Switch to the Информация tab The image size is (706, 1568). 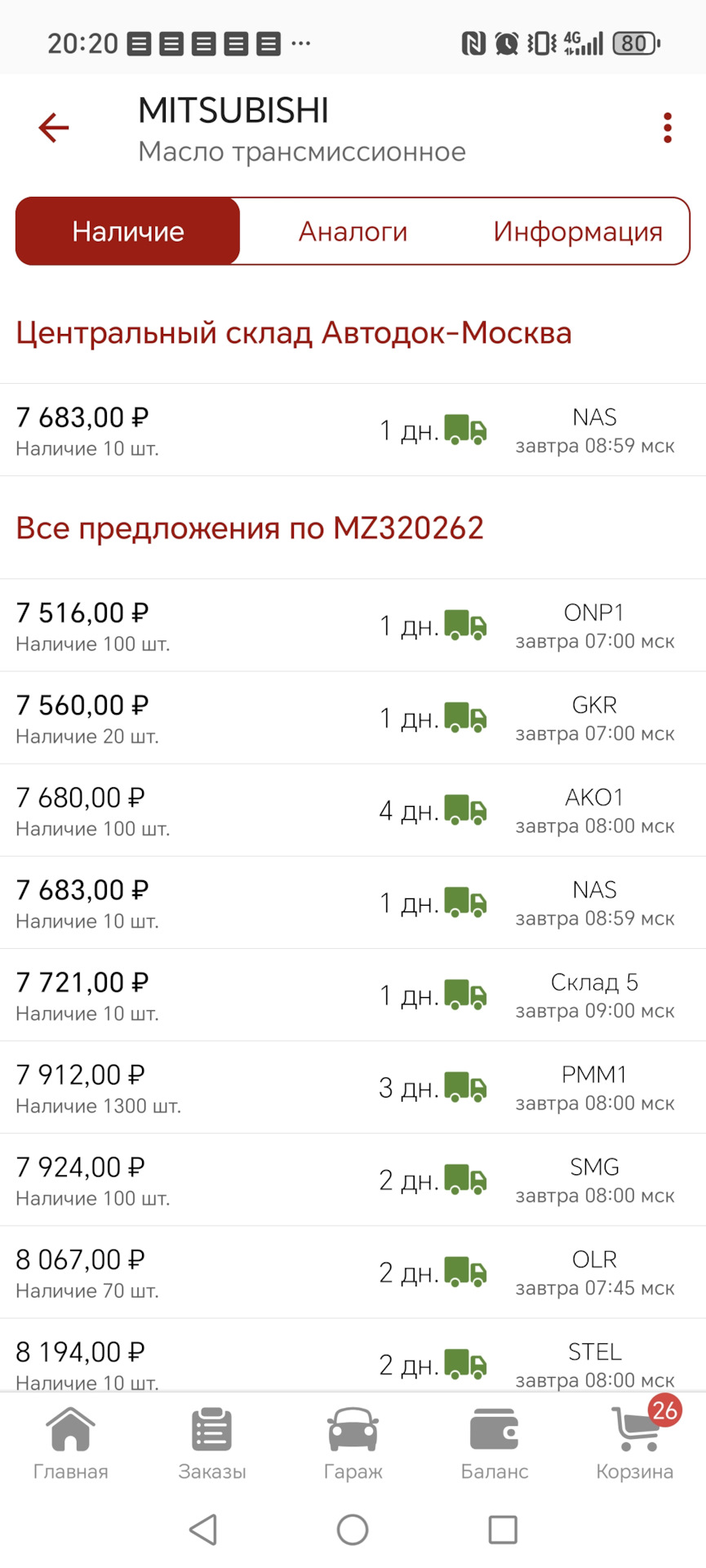[x=577, y=232]
